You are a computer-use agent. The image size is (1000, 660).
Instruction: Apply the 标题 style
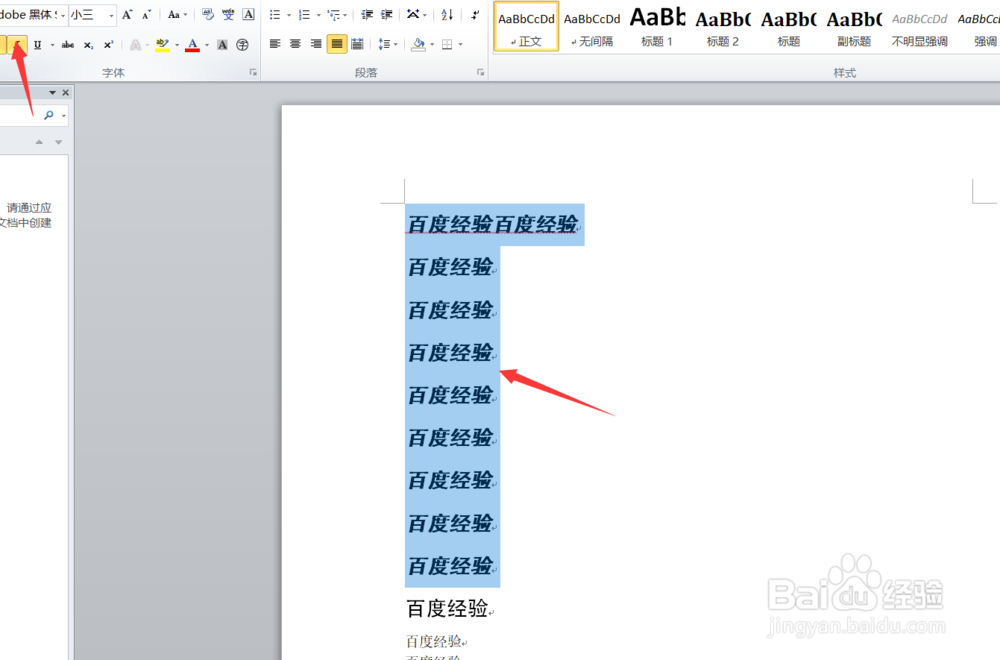[788, 27]
